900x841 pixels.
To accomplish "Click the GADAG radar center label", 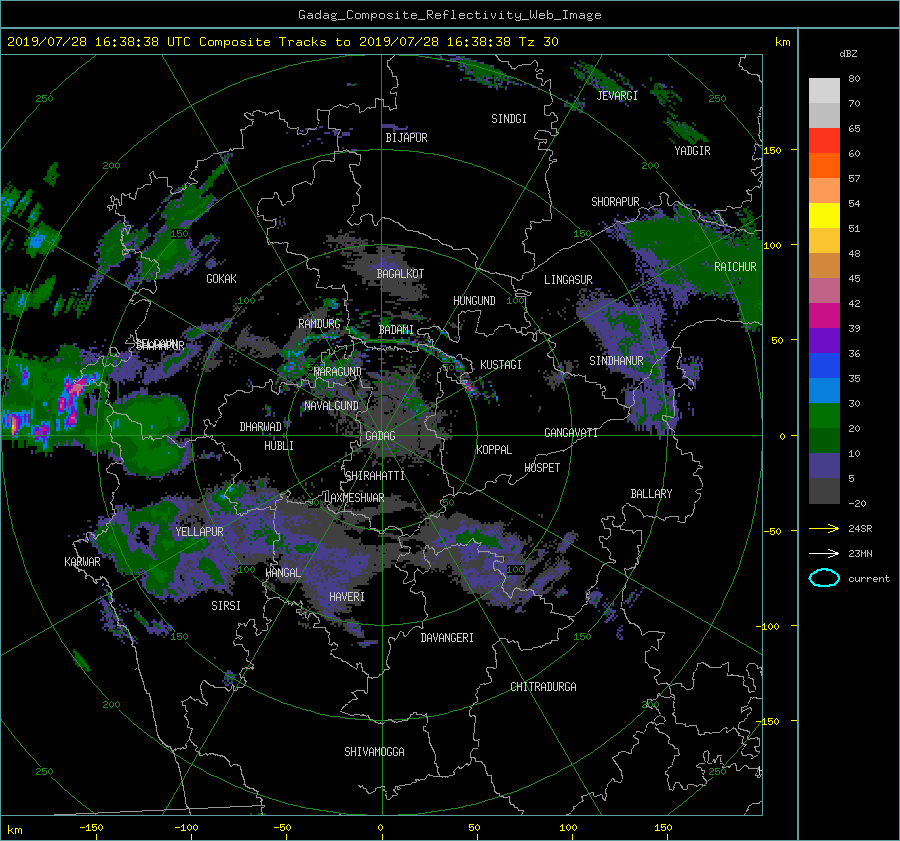I will (380, 436).
